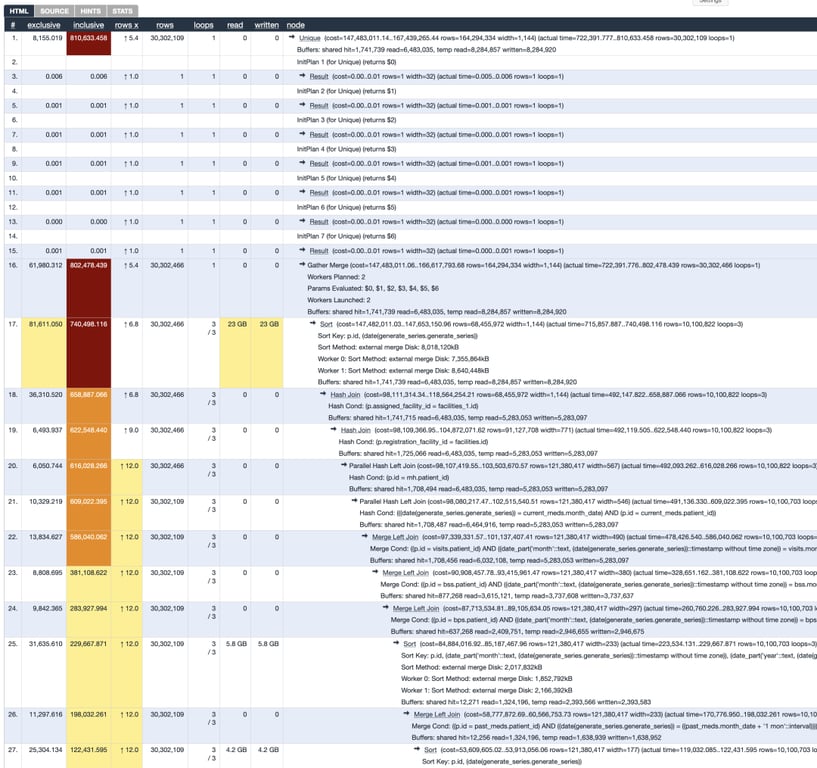Open the Sort link in row 25
817x768 pixels.
coord(410,644)
